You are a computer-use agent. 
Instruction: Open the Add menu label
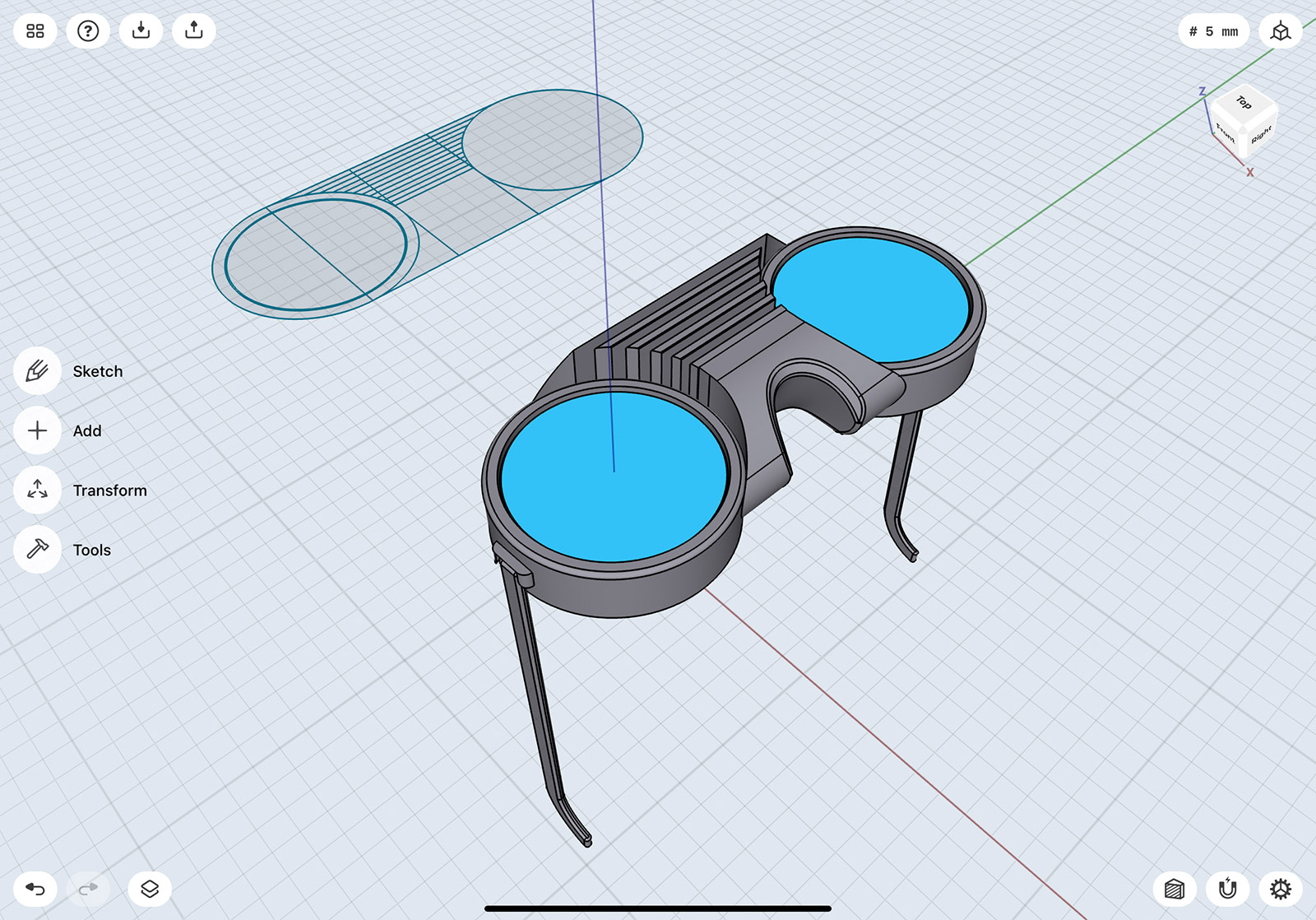pos(87,430)
